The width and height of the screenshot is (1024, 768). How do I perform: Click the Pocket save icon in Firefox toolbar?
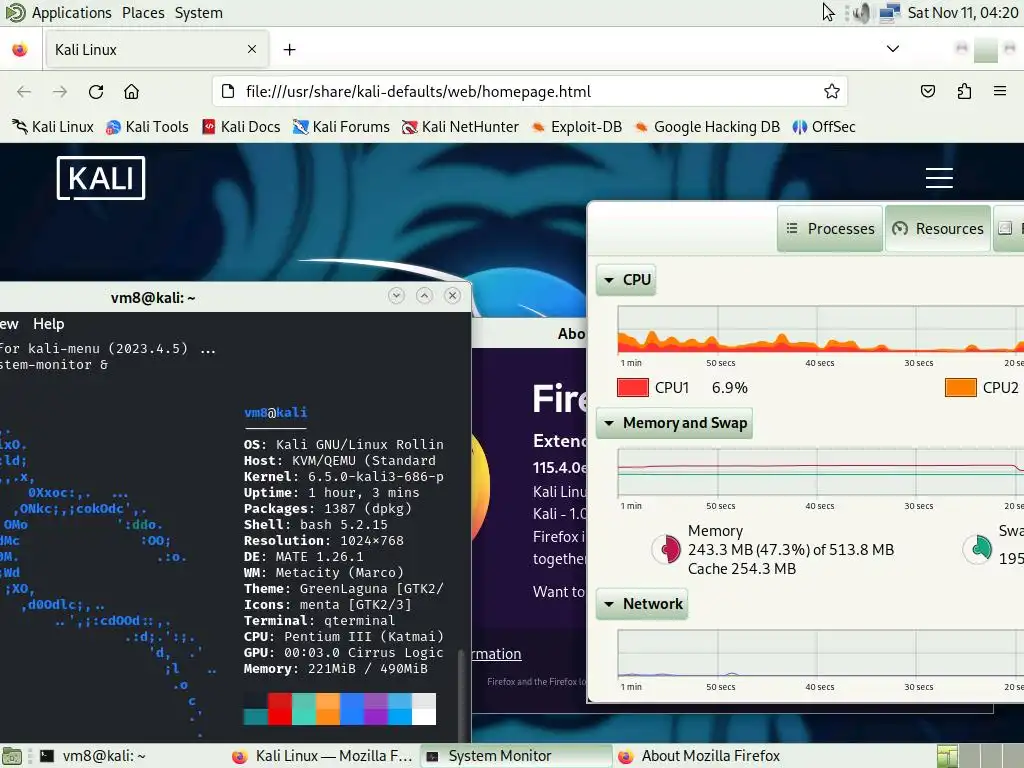pyautogui.click(x=928, y=91)
